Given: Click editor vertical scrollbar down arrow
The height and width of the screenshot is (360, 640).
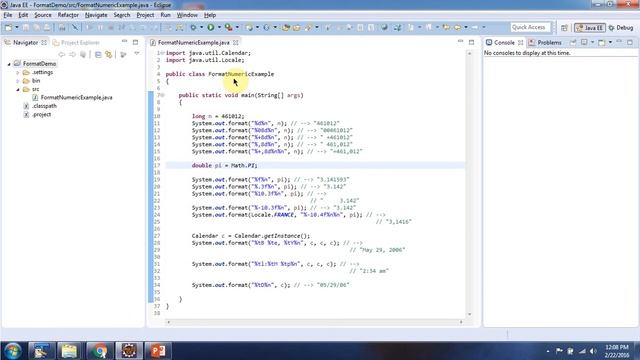Looking at the screenshot, I should click(x=469, y=314).
